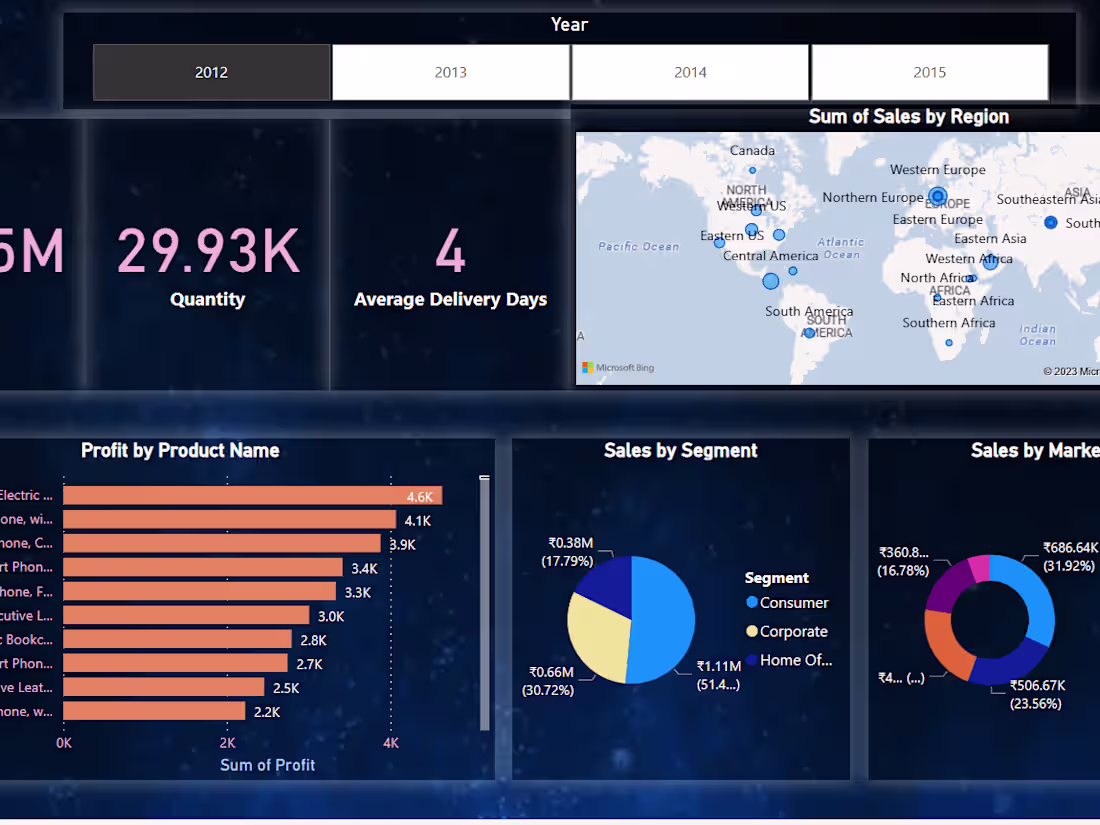
Task: Switch the year filter to 2013
Action: [450, 72]
